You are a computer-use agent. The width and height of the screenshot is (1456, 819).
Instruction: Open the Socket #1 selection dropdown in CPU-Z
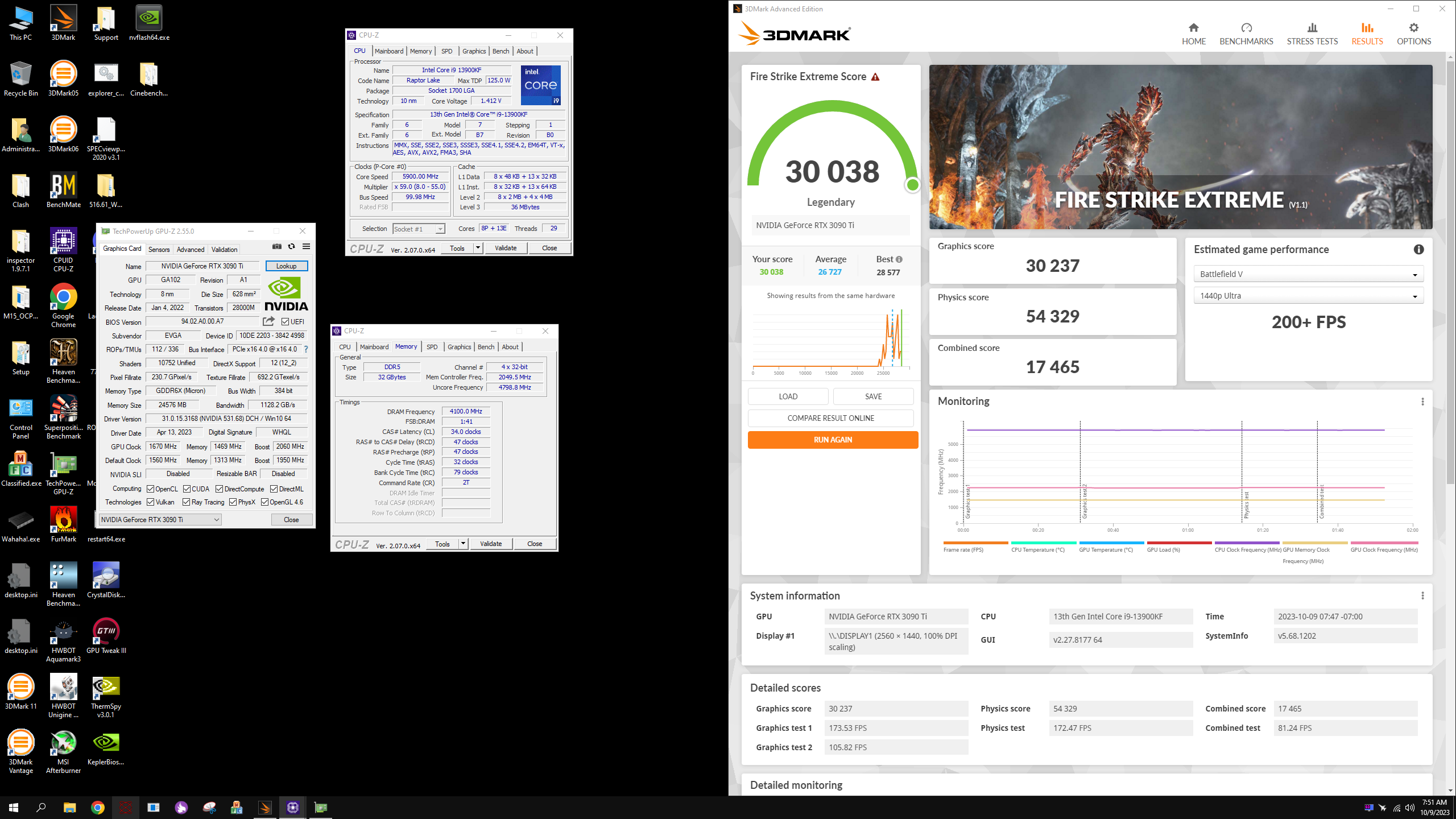(419, 229)
